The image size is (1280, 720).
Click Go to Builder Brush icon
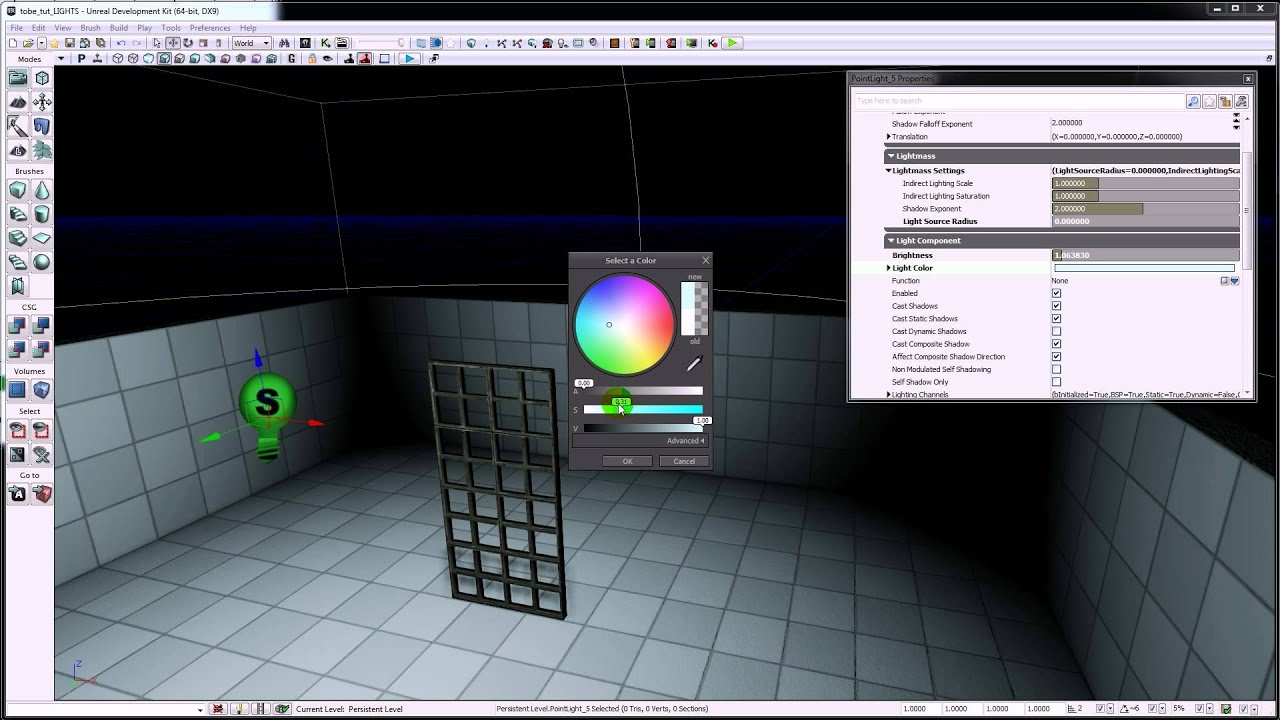coord(42,494)
